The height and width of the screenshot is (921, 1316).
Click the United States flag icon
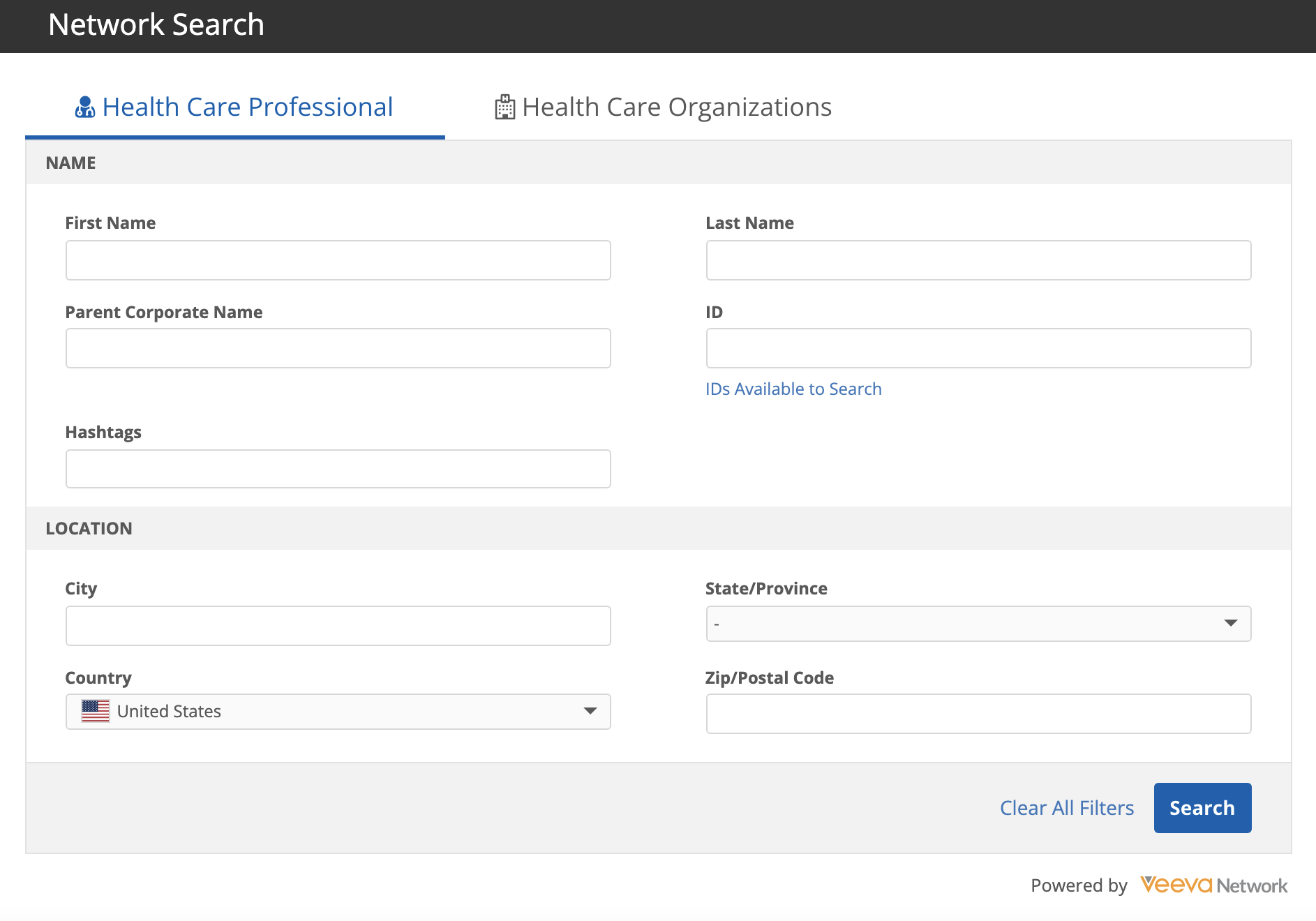pos(96,711)
